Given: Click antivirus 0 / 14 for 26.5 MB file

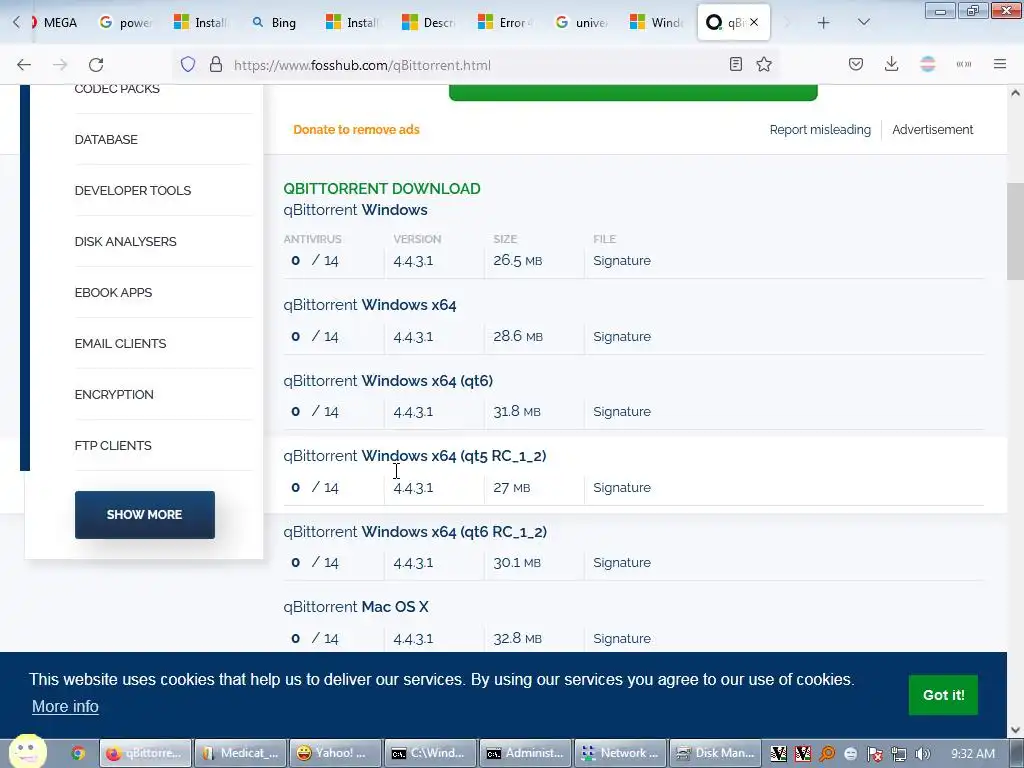Looking at the screenshot, I should (315, 261).
